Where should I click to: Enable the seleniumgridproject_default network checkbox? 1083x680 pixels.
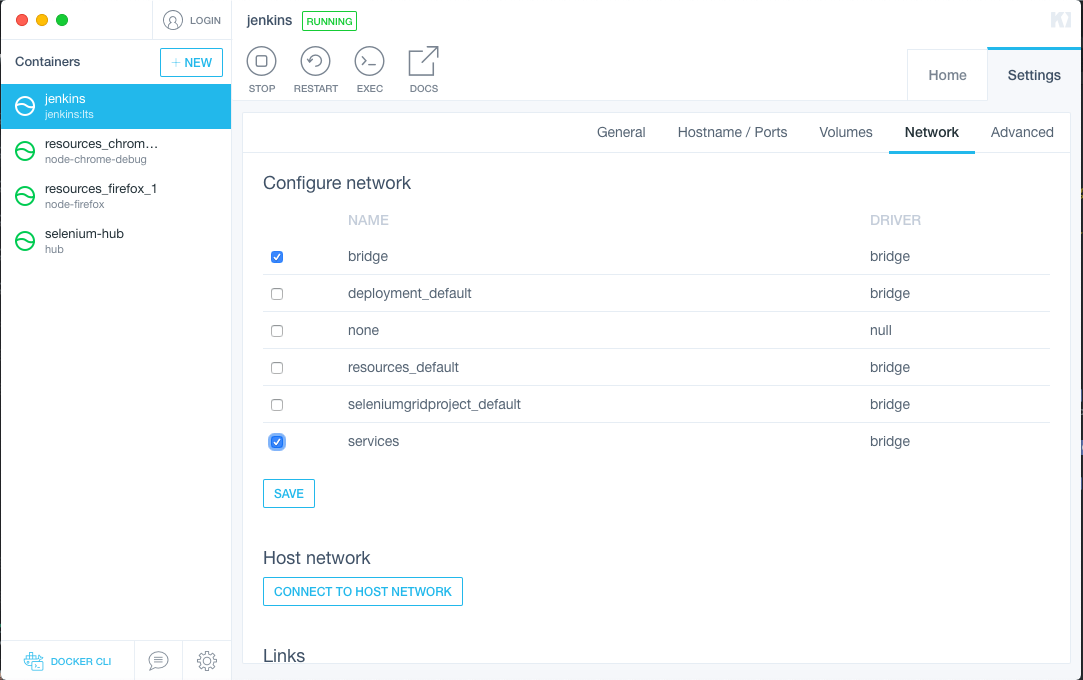(x=277, y=404)
